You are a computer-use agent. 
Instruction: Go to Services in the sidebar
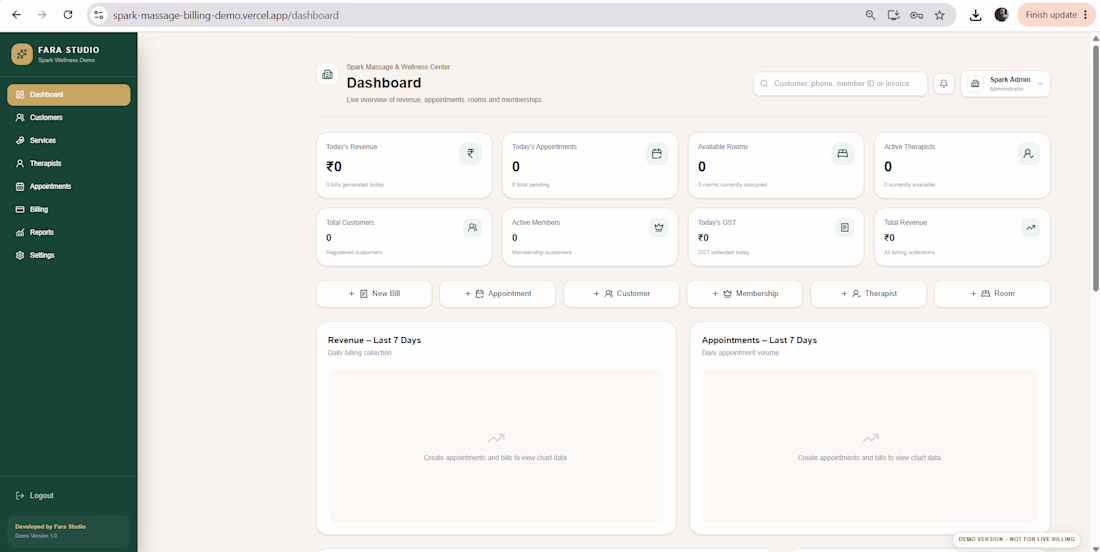69,140
